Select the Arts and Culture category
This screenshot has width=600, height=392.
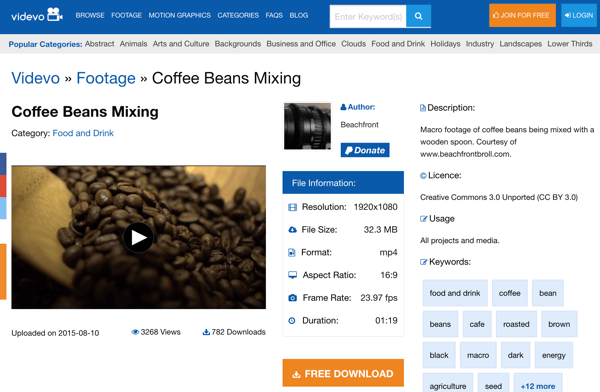181,44
